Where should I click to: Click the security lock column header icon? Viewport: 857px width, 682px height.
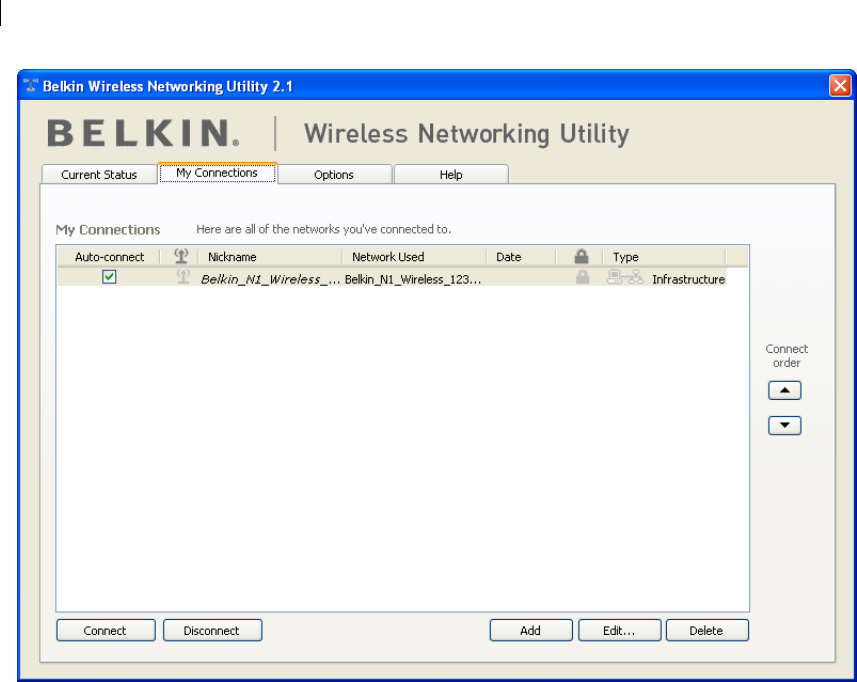pos(581,256)
